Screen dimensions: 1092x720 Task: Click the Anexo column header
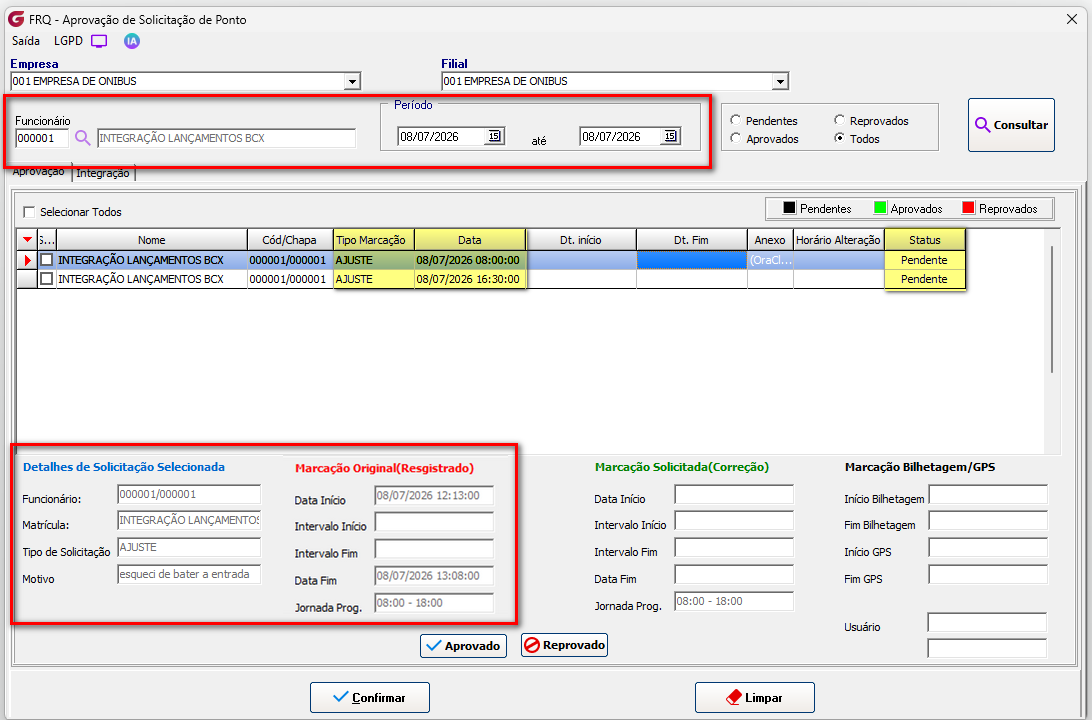[770, 240]
